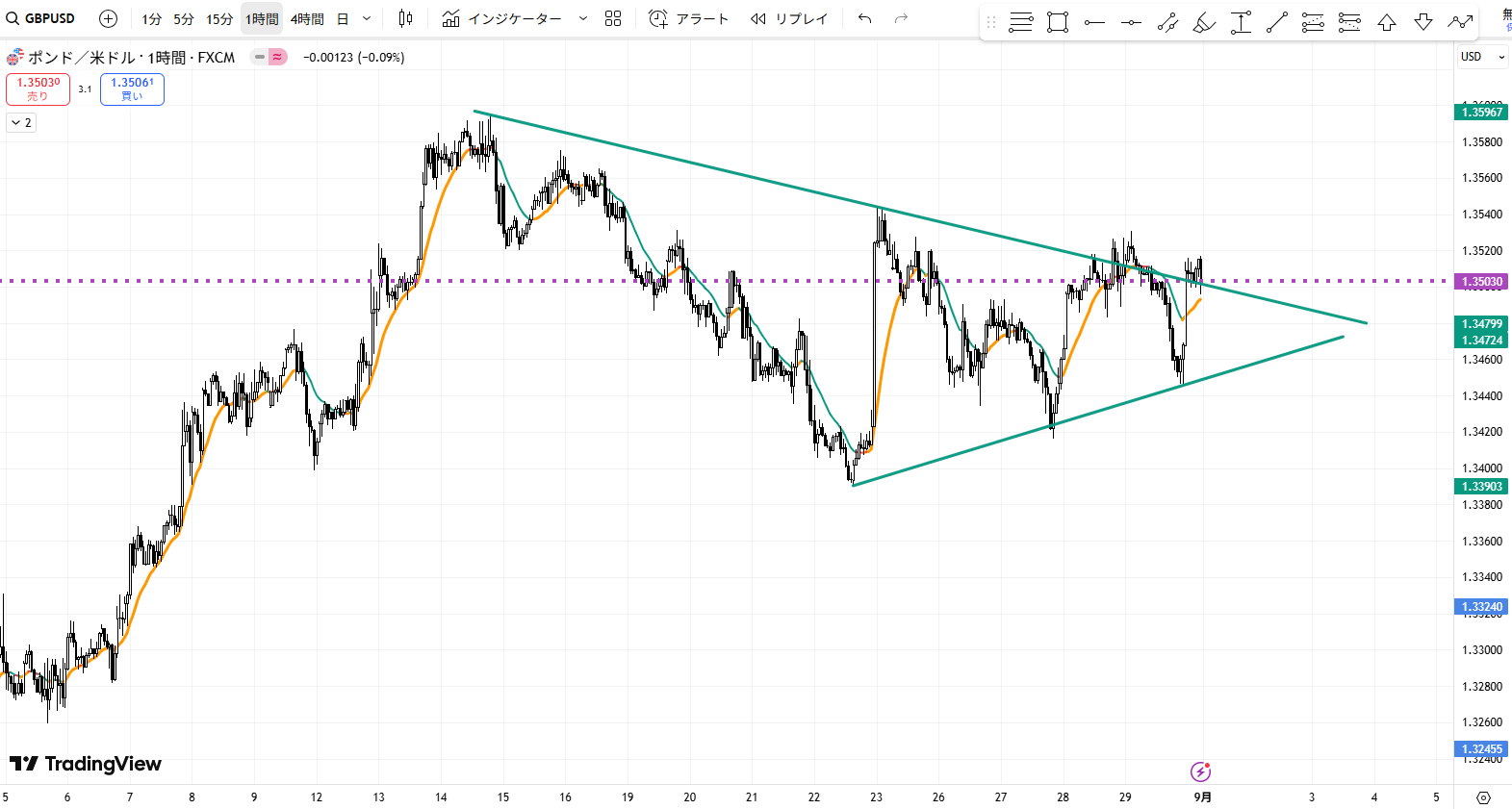Screen dimensions: 1512x809
Task: Click アラート alert button
Action: [x=688, y=18]
